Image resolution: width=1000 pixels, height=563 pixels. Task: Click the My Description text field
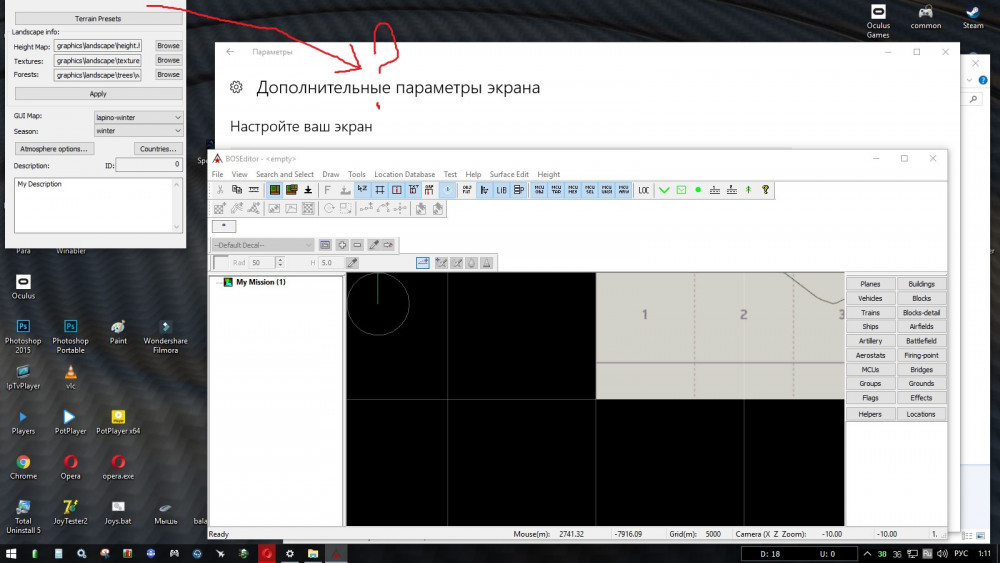coord(98,204)
